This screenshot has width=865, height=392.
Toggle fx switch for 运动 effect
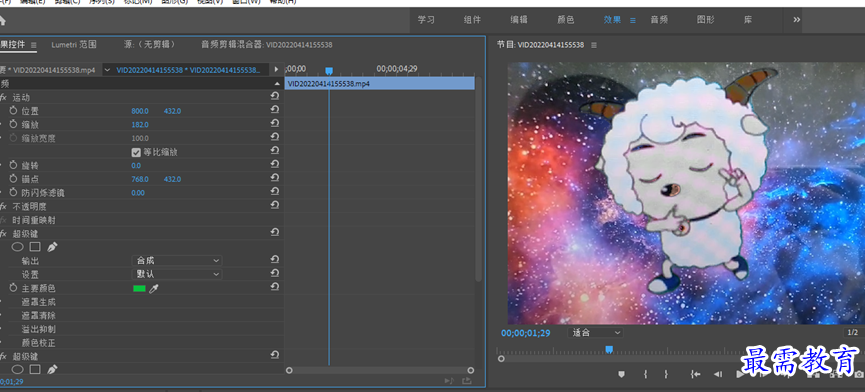(x=3, y=97)
